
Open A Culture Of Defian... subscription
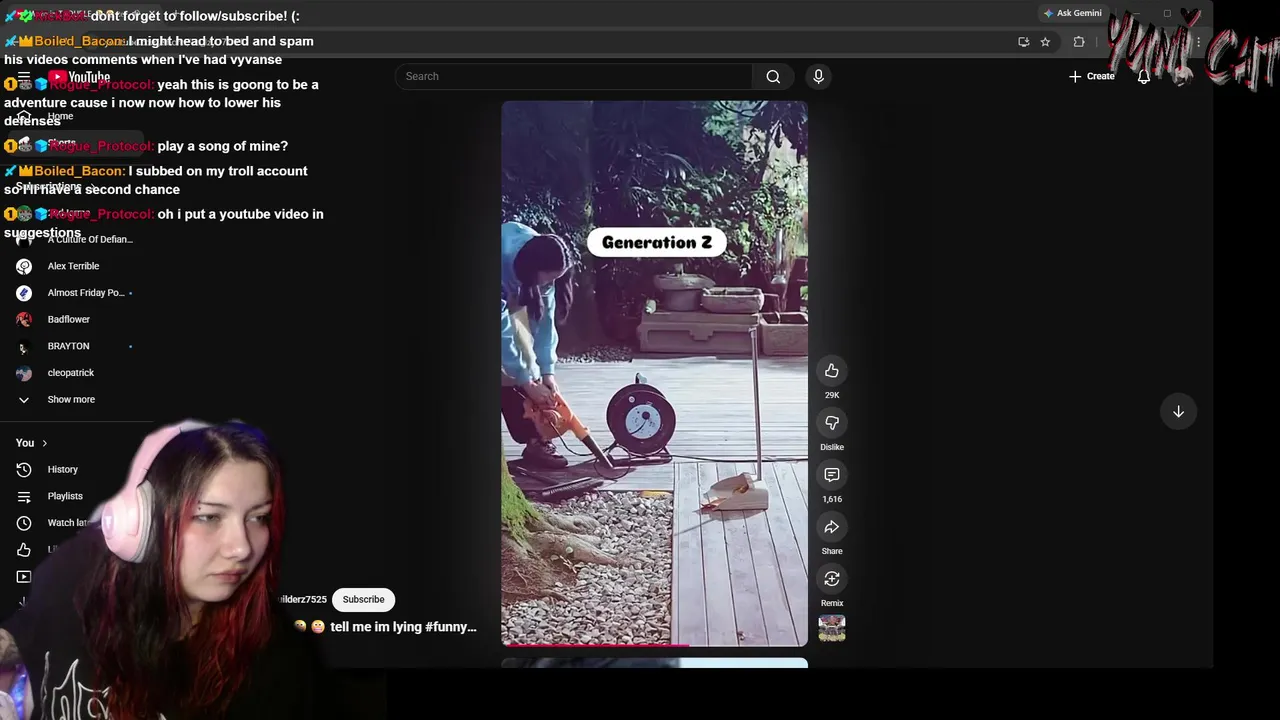90,239
